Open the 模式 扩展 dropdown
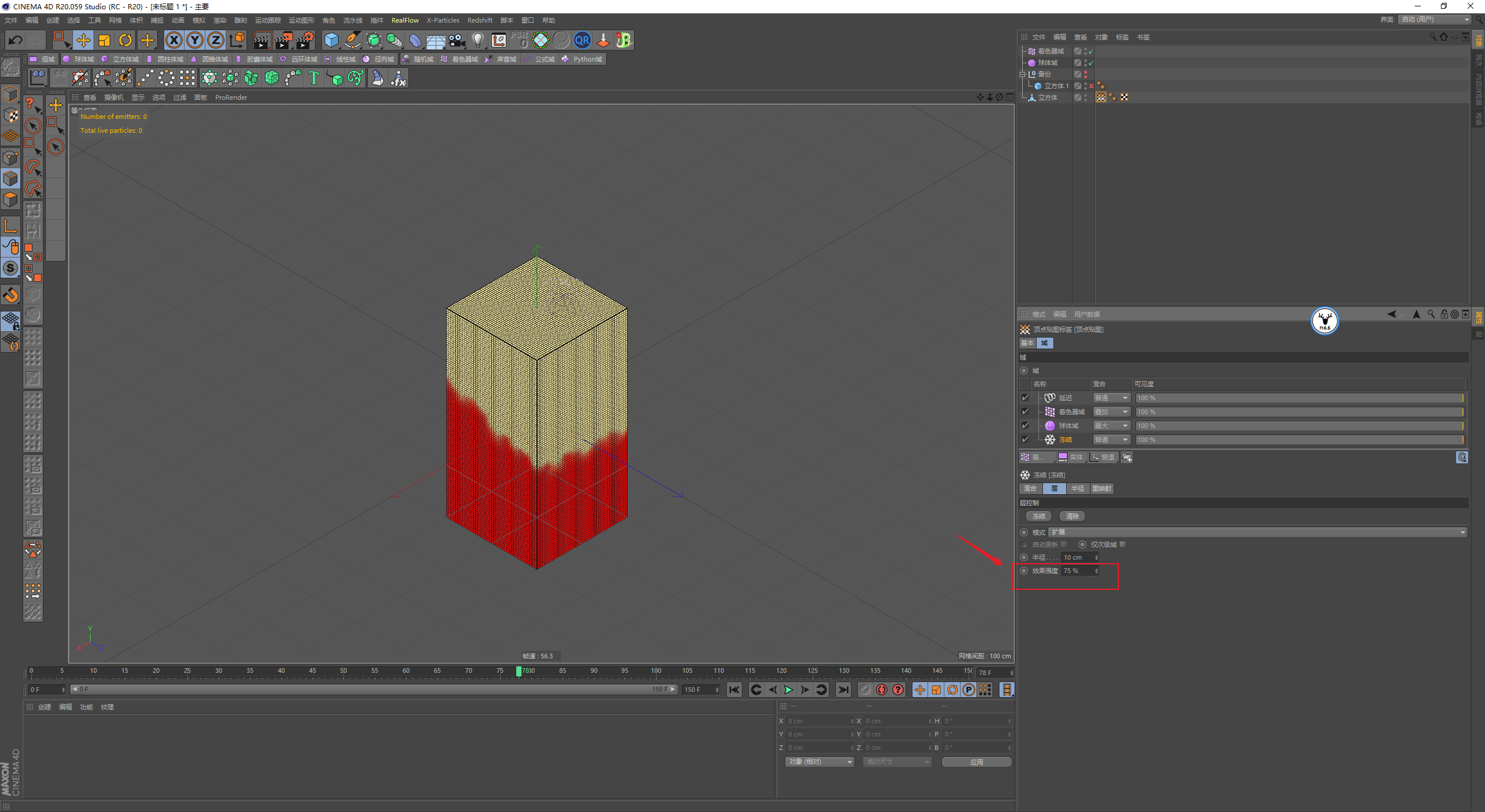Viewport: 1485px width, 812px height. 1258,532
